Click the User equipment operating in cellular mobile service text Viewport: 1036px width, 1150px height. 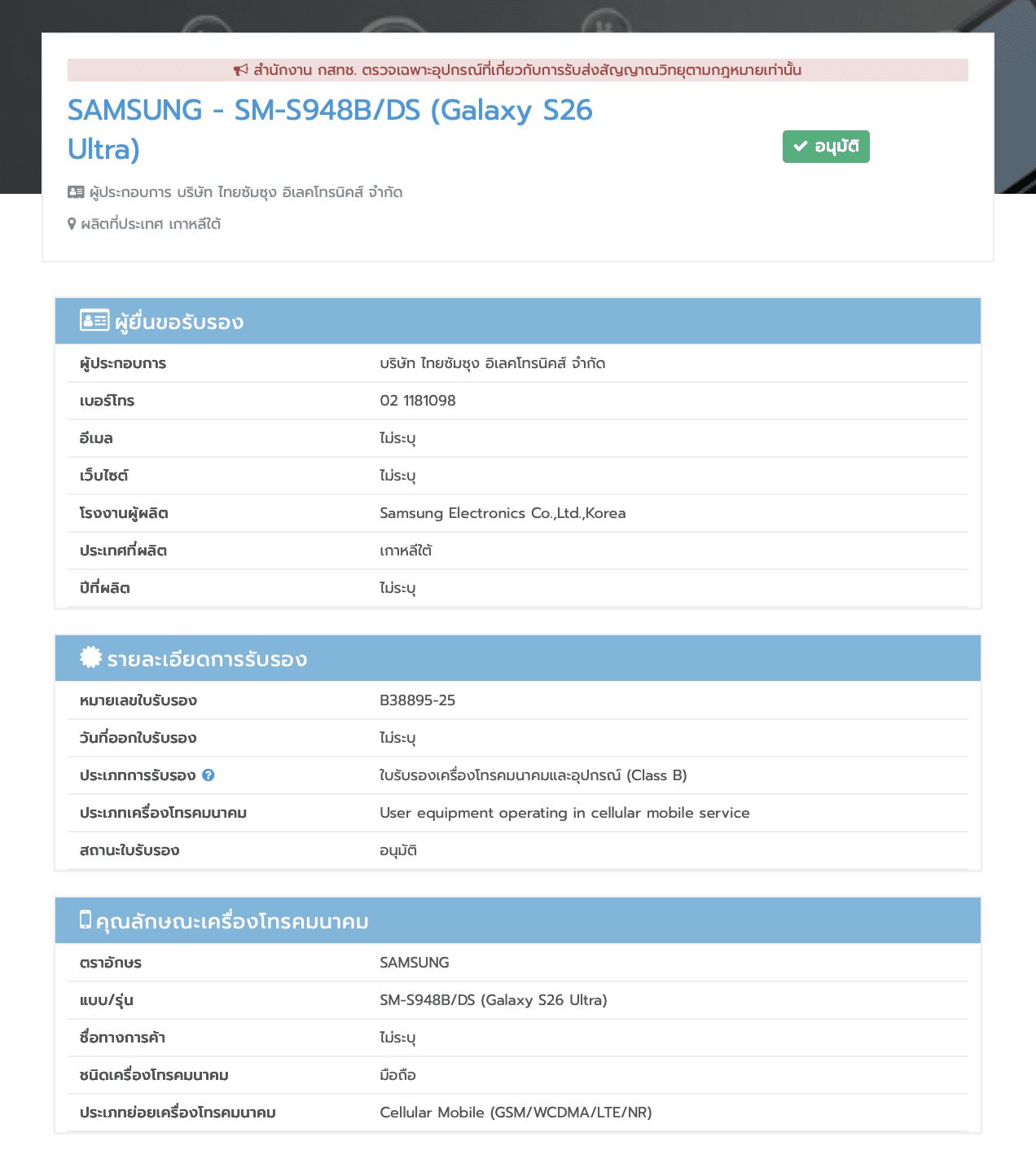[x=564, y=813]
